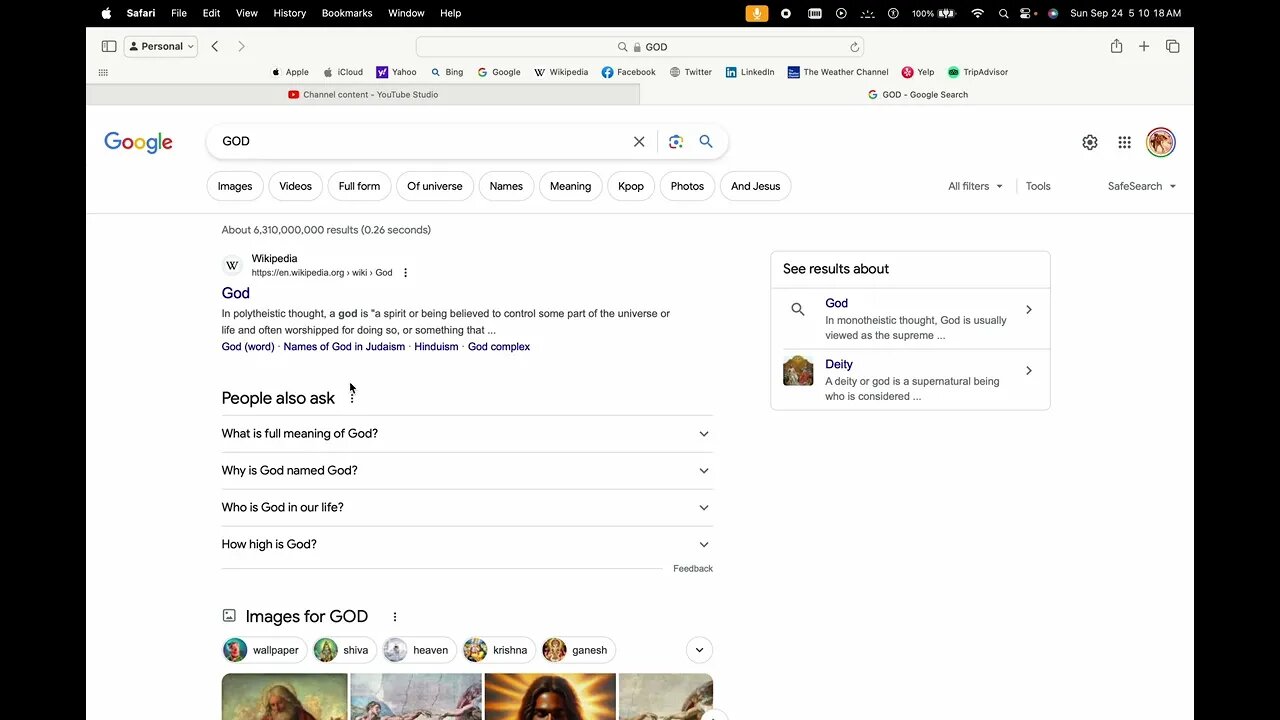Open the File menu
This screenshot has width=1280, height=720.
[x=179, y=13]
